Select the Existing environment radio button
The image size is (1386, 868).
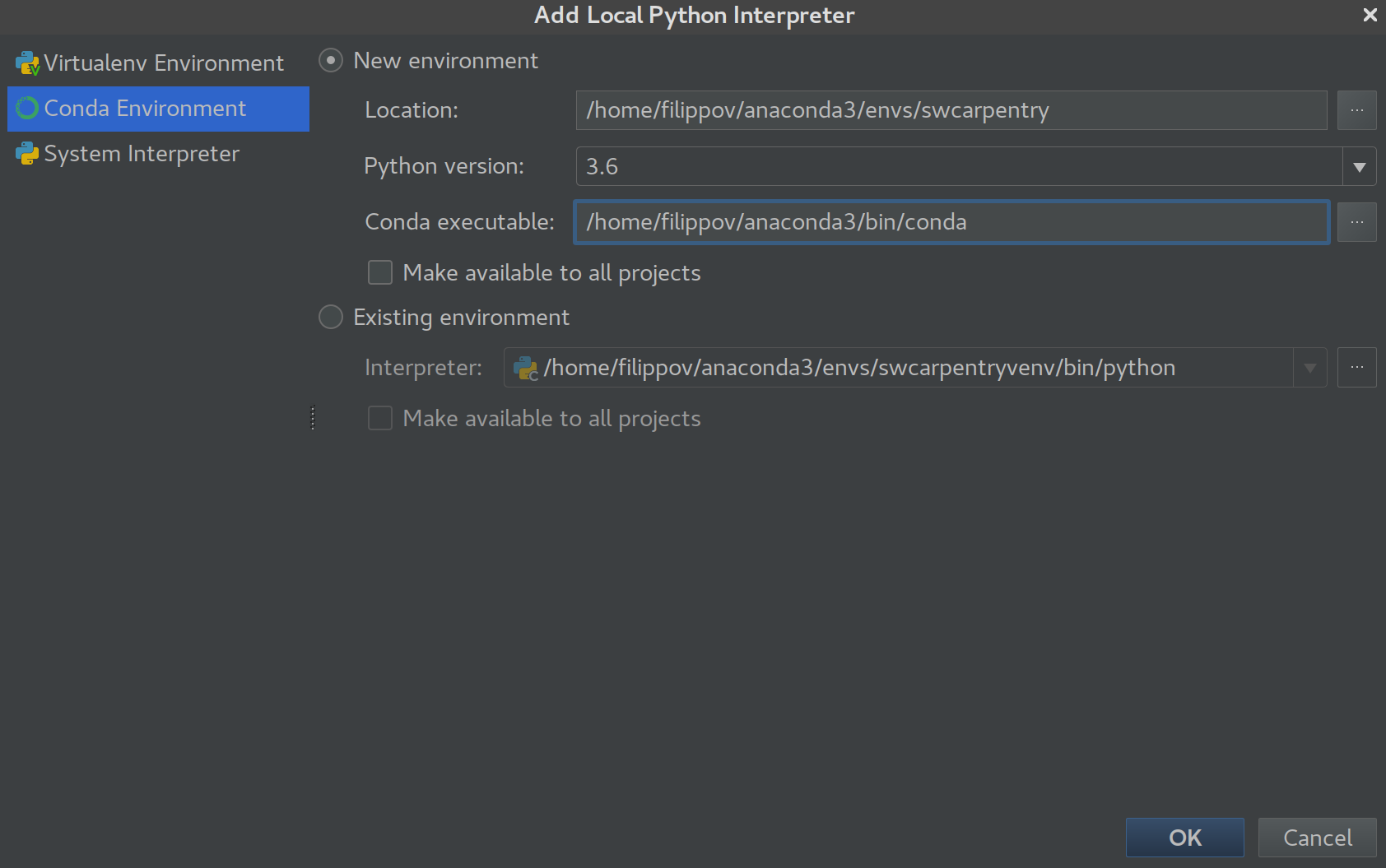(x=331, y=318)
